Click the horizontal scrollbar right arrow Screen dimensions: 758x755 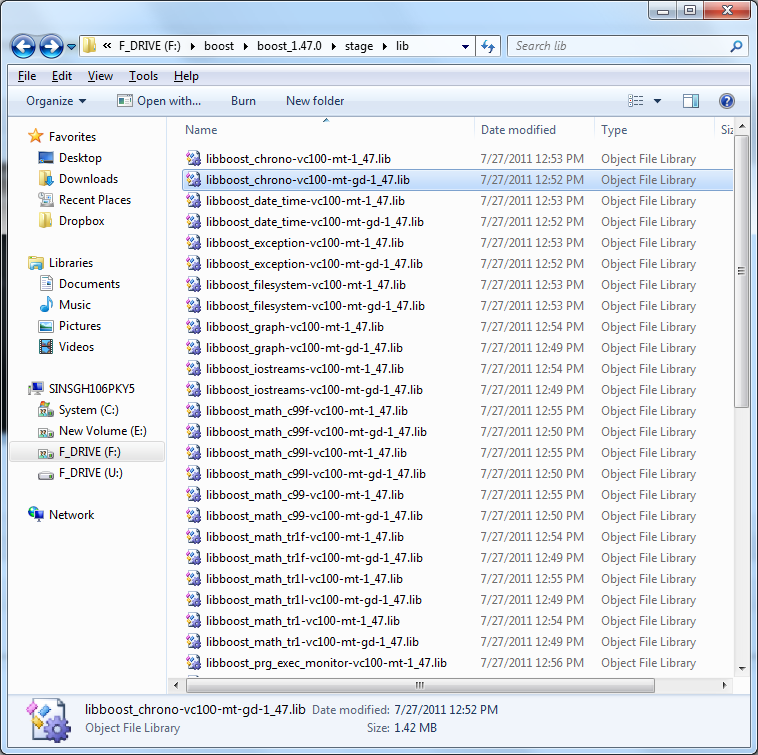point(724,685)
